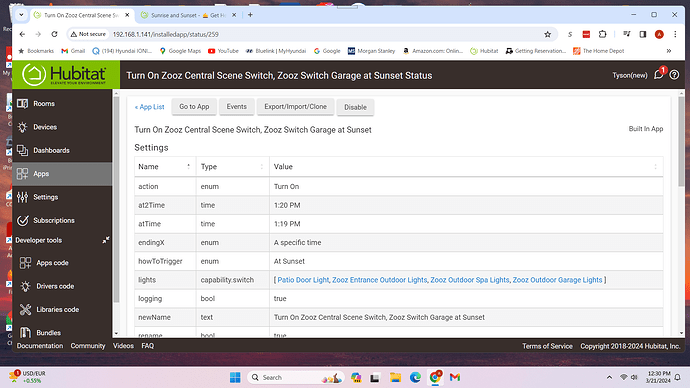Sort the table by Type column

pyautogui.click(x=232, y=167)
